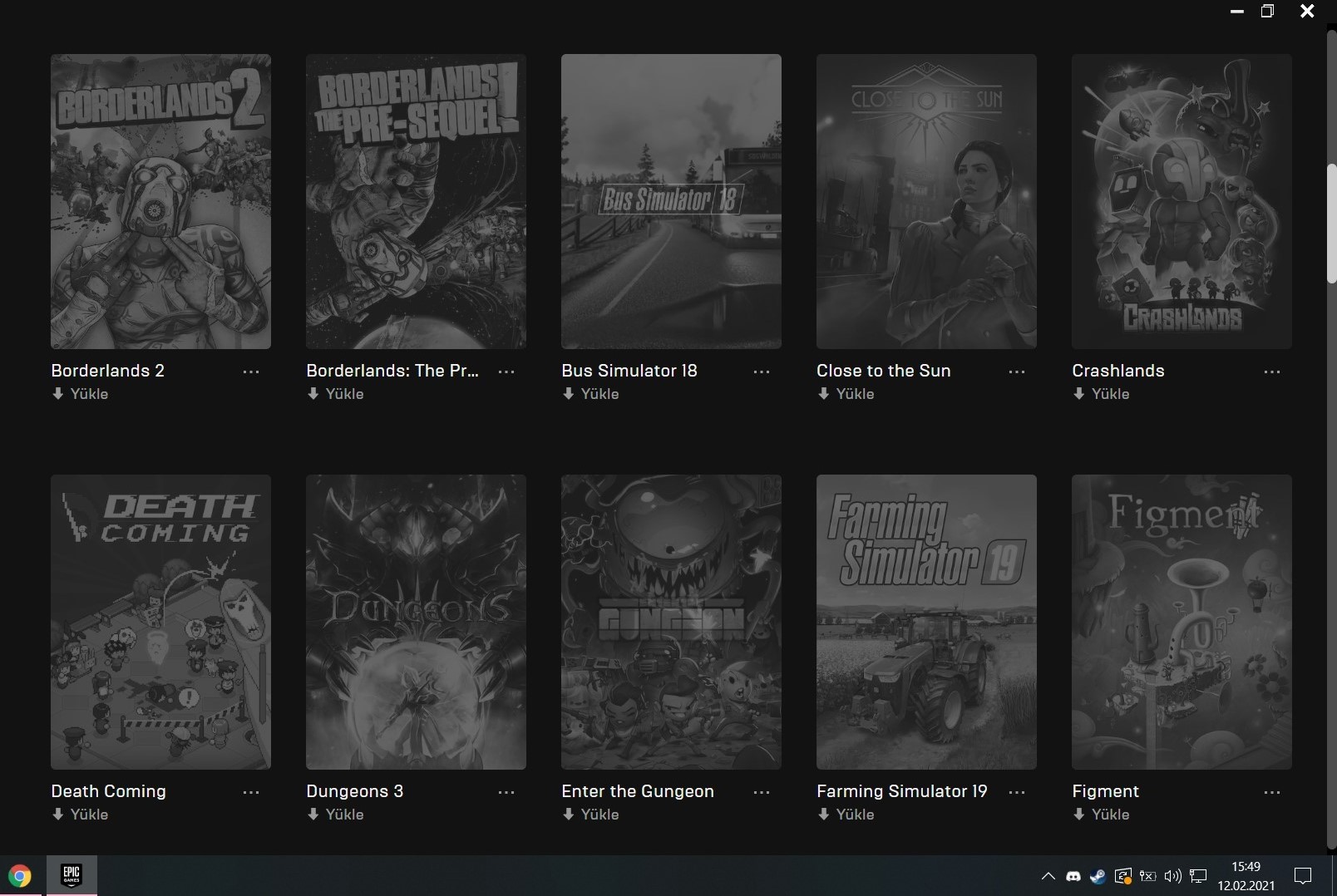Click the "Dungeons 3" title text
The image size is (1337, 896).
coord(355,791)
